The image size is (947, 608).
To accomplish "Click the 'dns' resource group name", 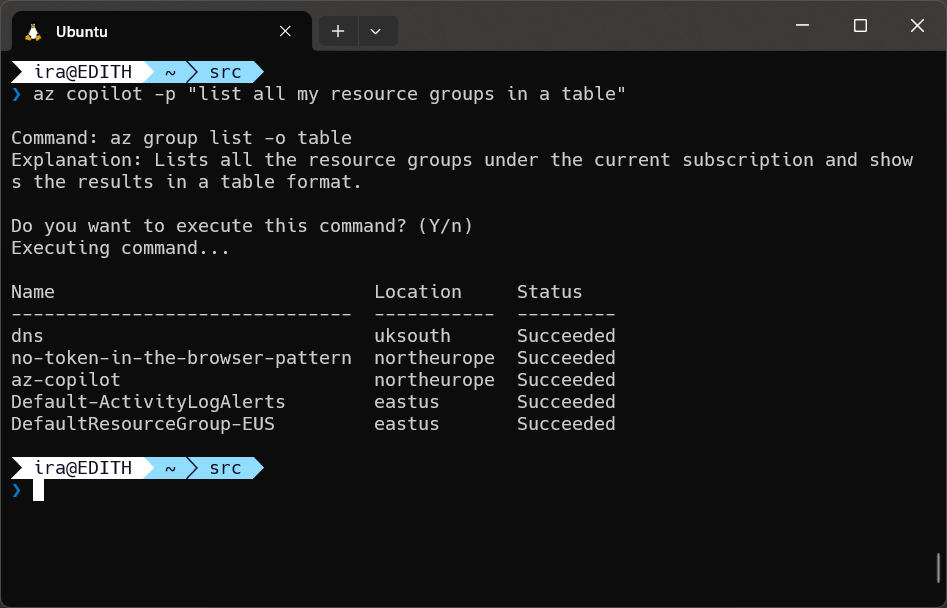I will 28,336.
